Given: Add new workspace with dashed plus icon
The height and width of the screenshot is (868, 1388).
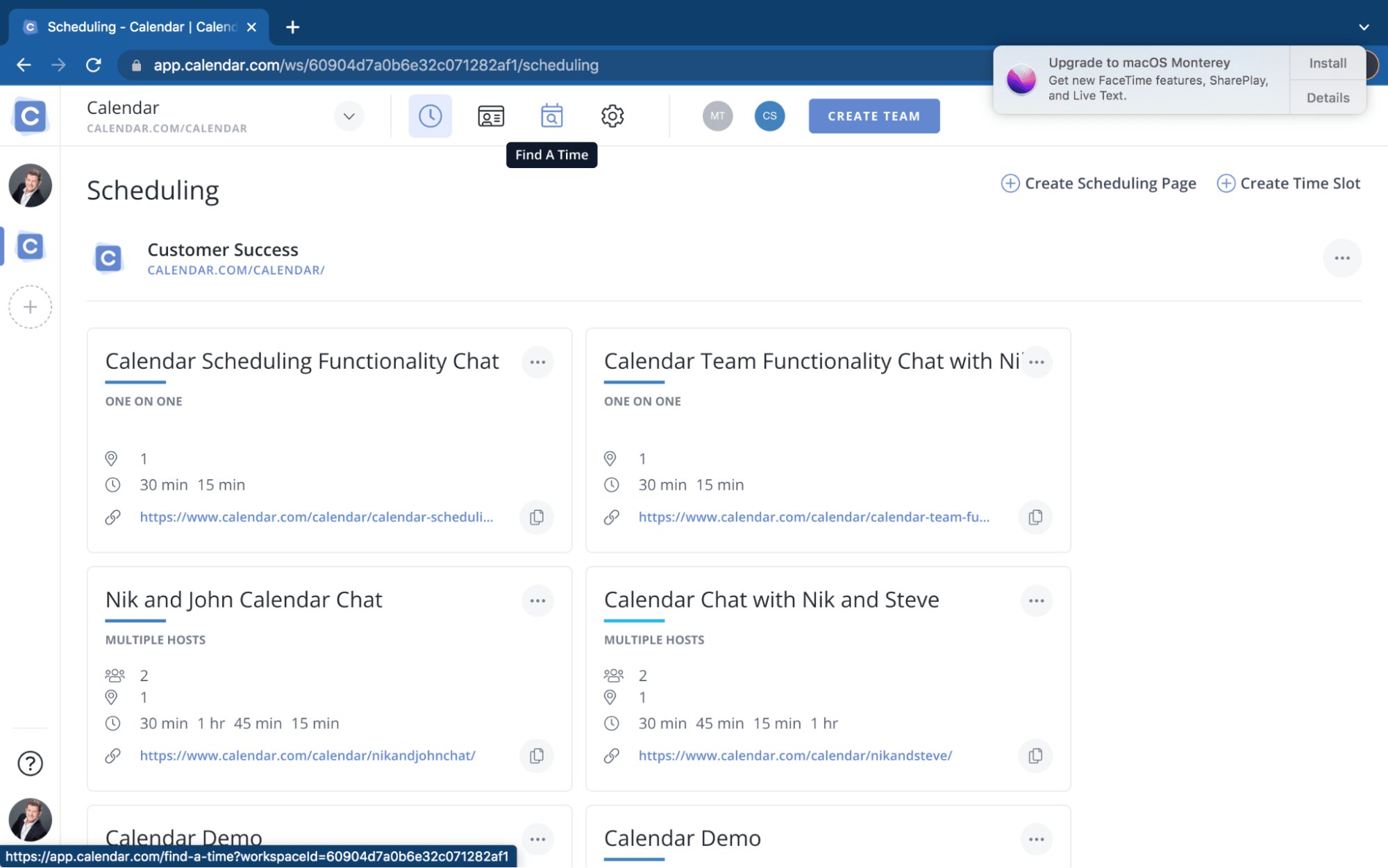Looking at the screenshot, I should (x=30, y=307).
